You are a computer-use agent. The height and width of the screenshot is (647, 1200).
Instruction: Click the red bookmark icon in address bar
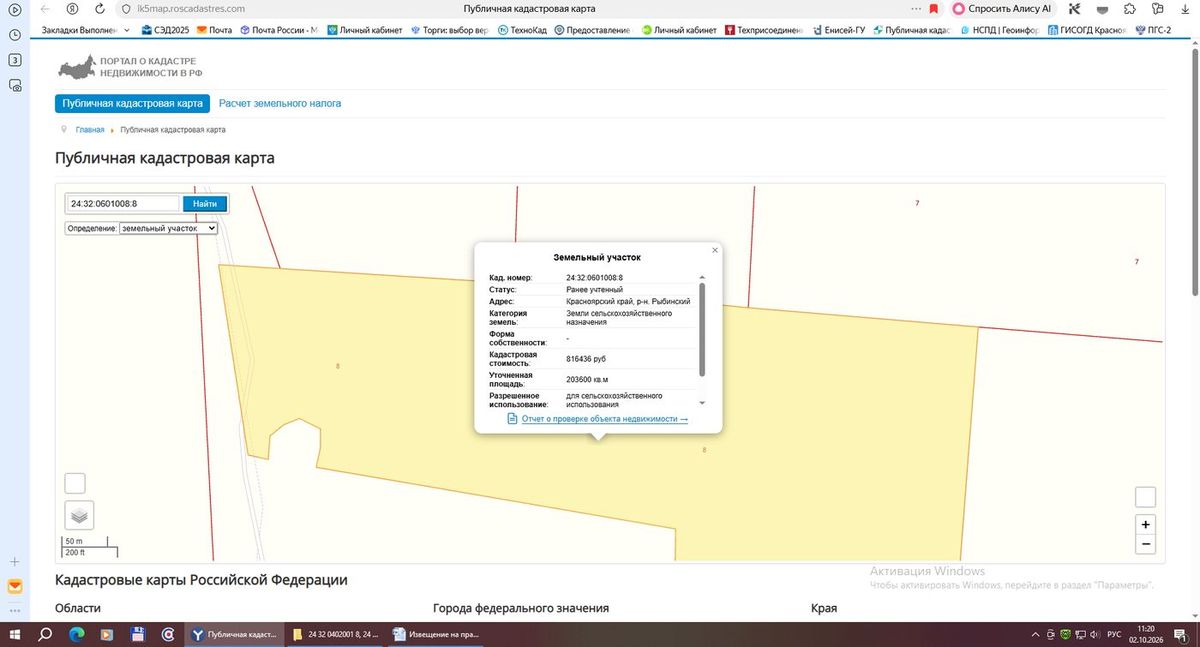(x=933, y=8)
